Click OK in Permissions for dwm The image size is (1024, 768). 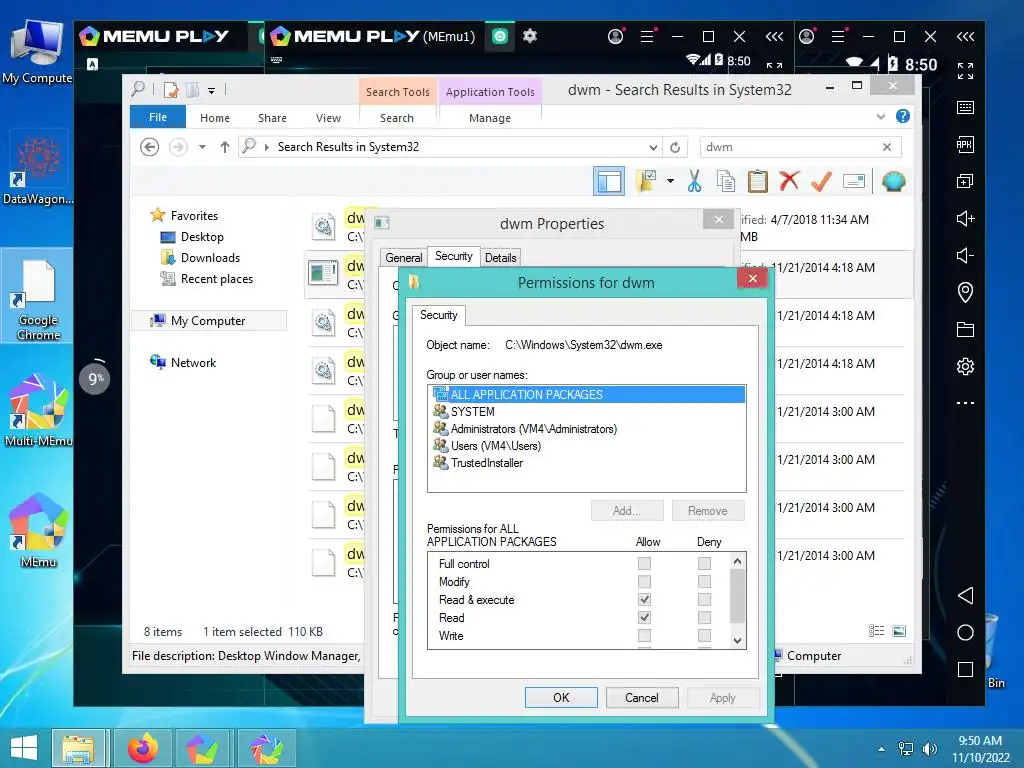pyautogui.click(x=561, y=697)
